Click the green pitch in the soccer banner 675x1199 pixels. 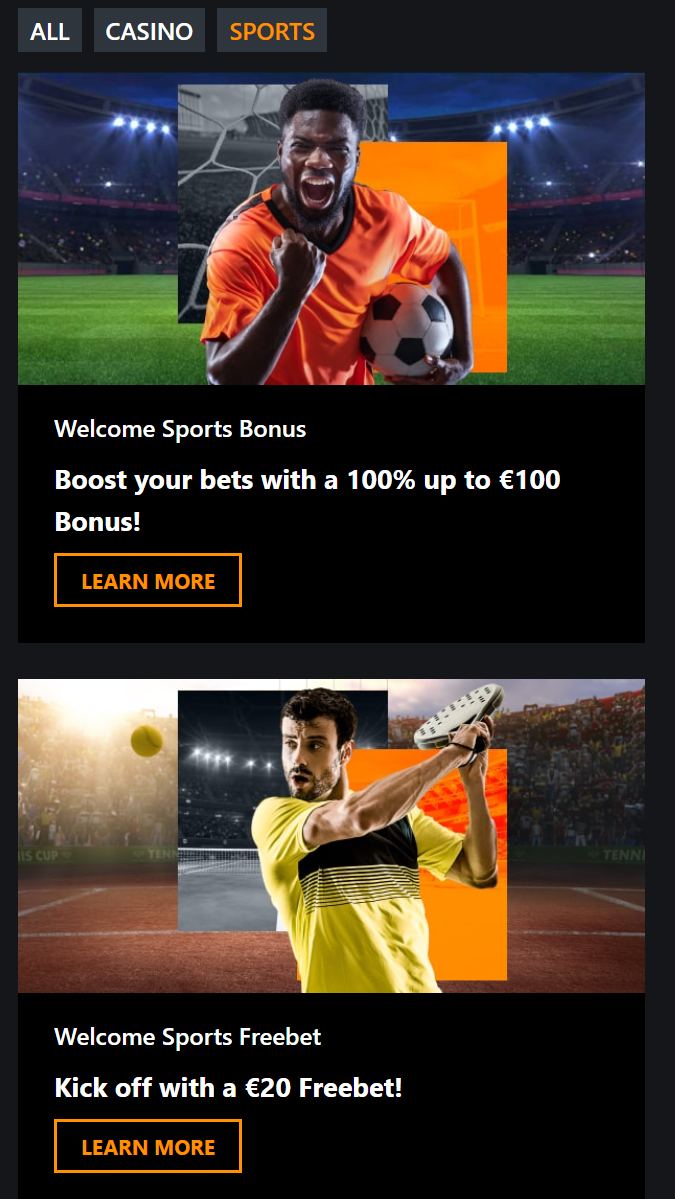click(x=99, y=329)
